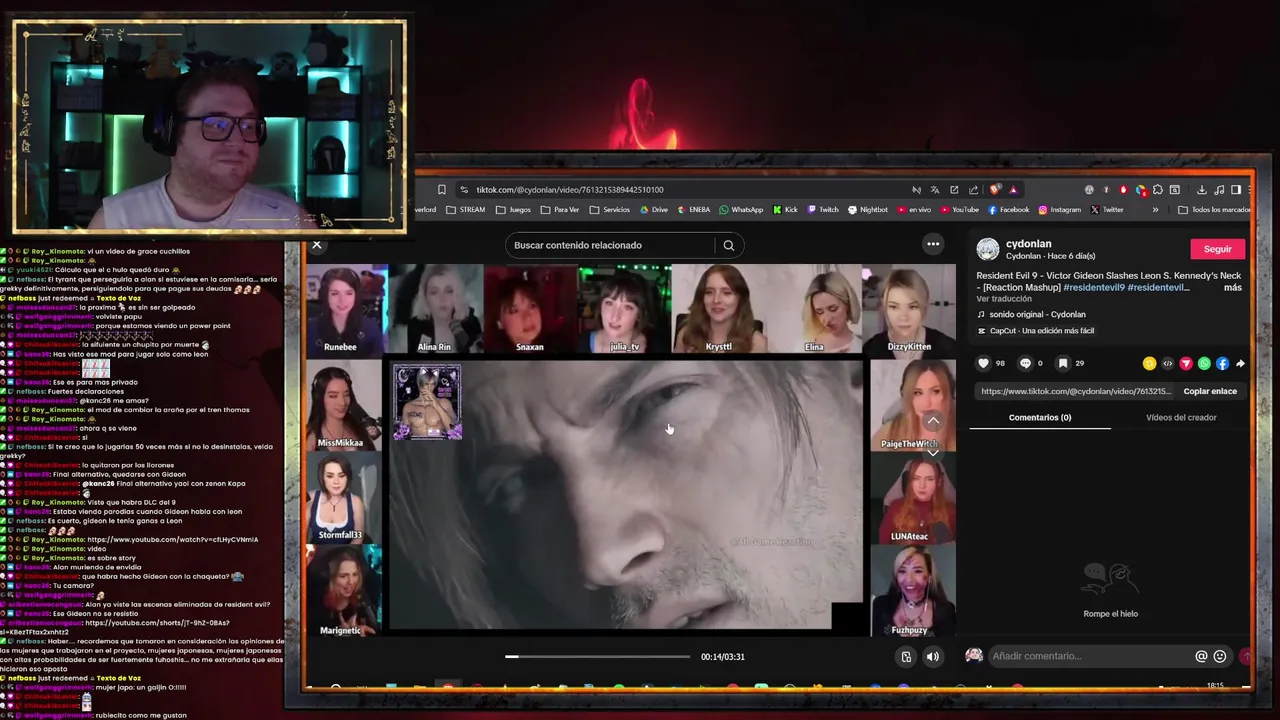The image size is (1280, 720).
Task: Bookmark the video with favorites icon
Action: click(x=1063, y=363)
